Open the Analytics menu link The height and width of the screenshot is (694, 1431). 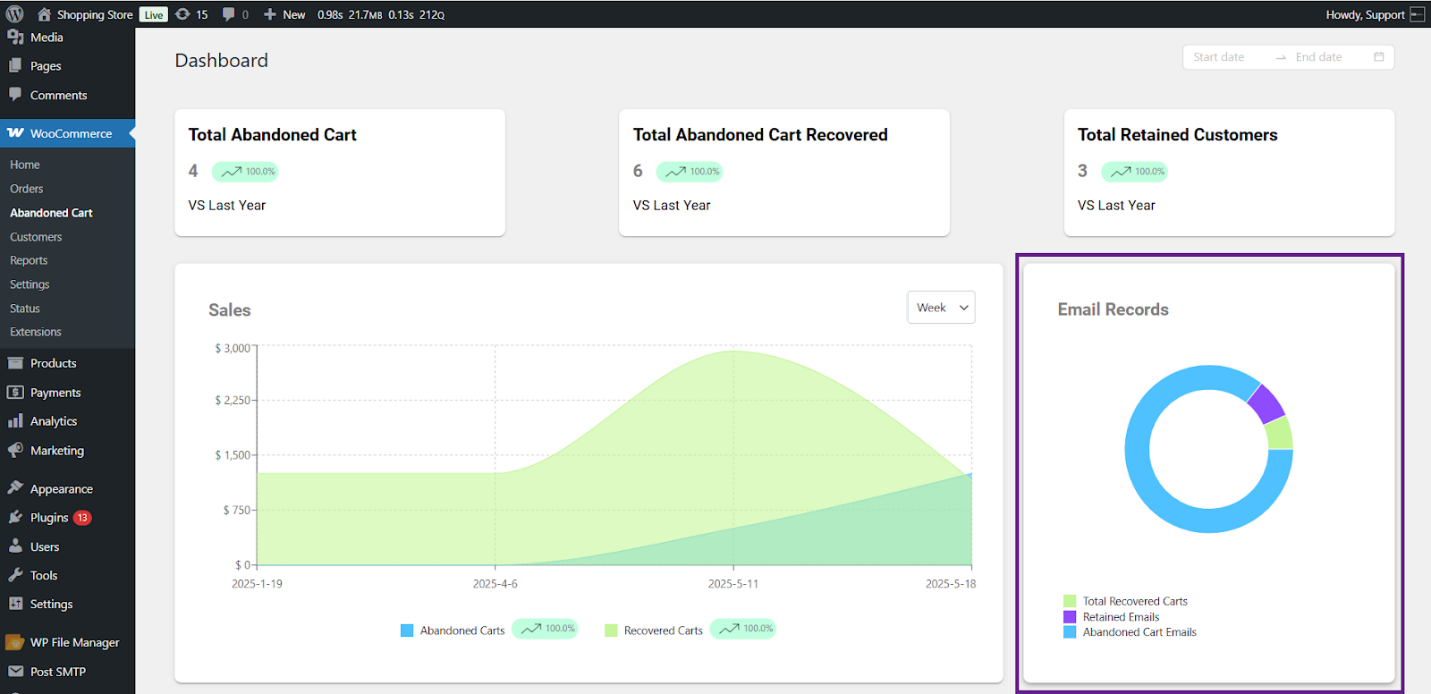tap(53, 421)
